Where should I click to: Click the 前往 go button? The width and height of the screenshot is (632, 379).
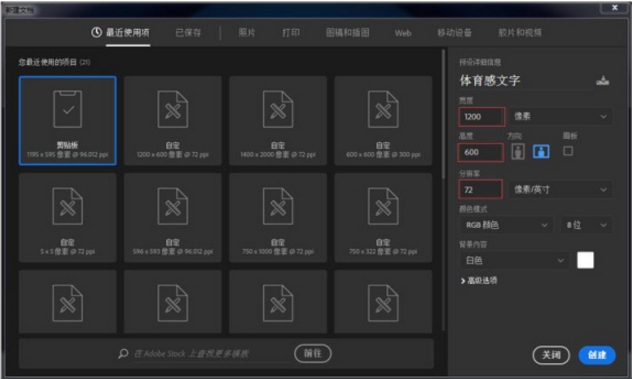[313, 354]
